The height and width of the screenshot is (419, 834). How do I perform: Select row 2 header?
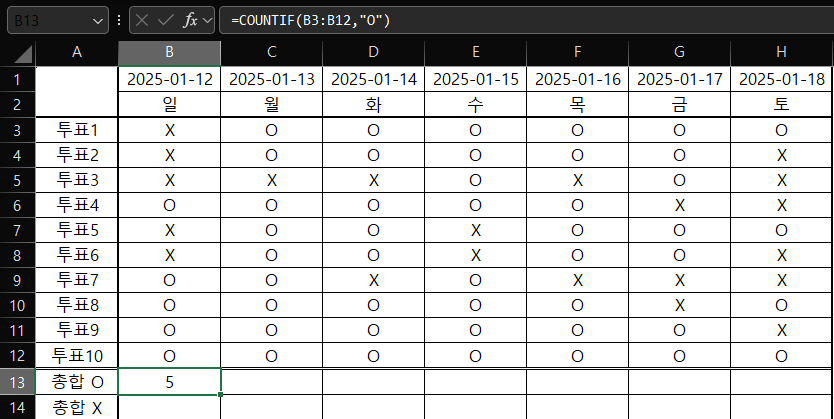pyautogui.click(x=18, y=105)
